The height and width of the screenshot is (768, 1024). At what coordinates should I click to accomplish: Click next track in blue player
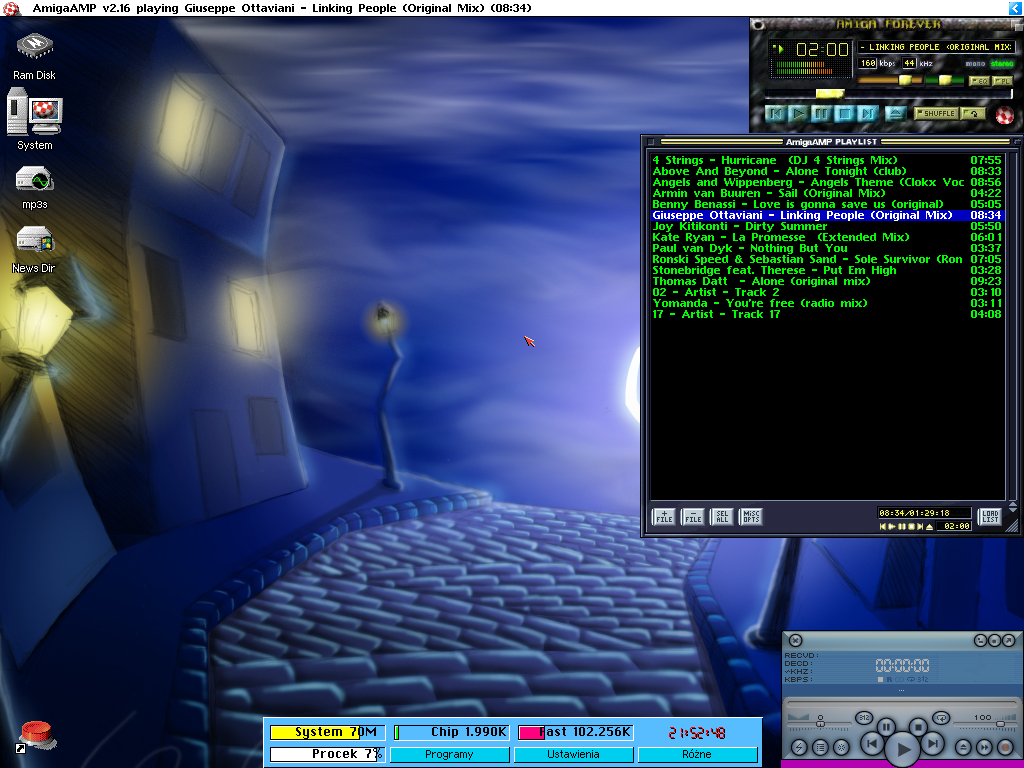[x=933, y=743]
